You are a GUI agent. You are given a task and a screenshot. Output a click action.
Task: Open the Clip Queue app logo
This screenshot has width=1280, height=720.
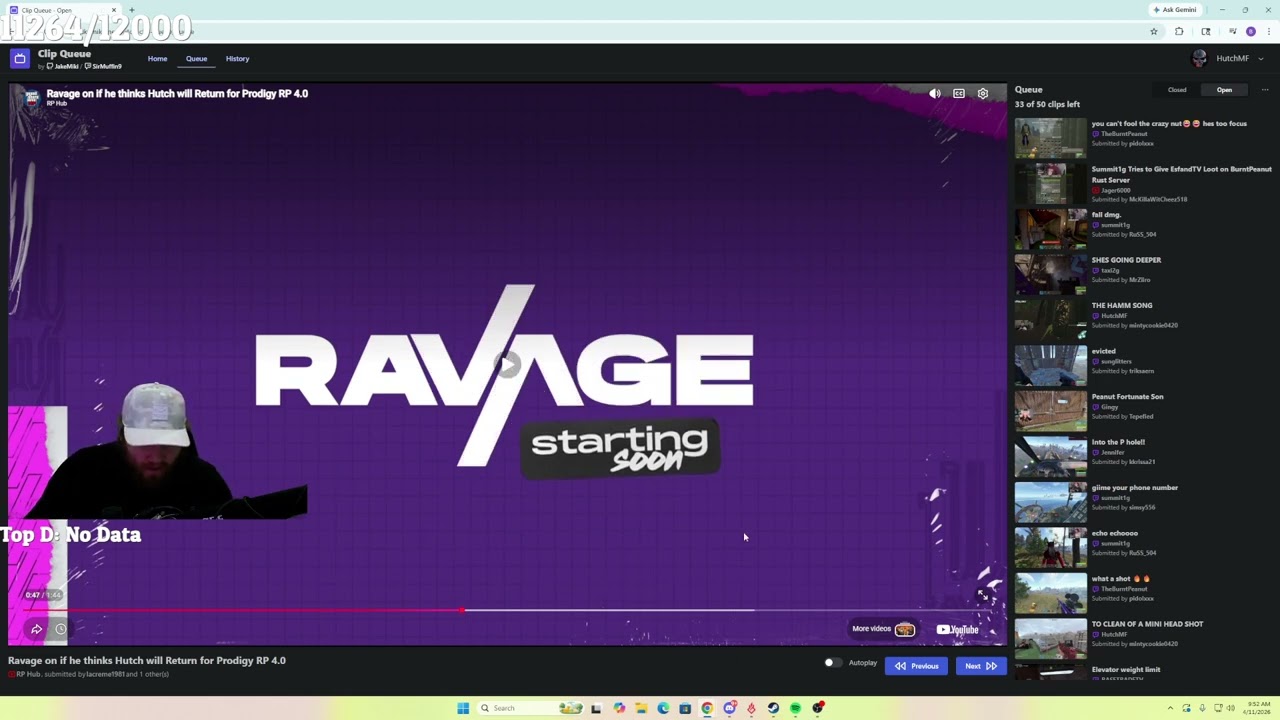(19, 58)
